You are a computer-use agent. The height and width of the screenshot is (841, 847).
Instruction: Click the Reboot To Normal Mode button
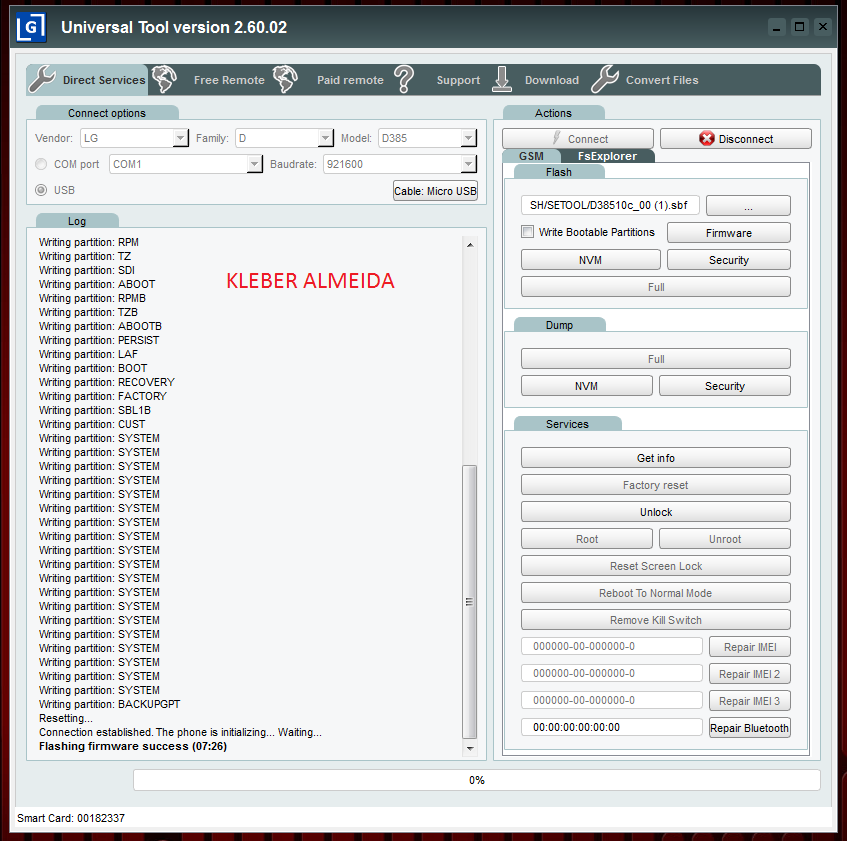coord(656,593)
